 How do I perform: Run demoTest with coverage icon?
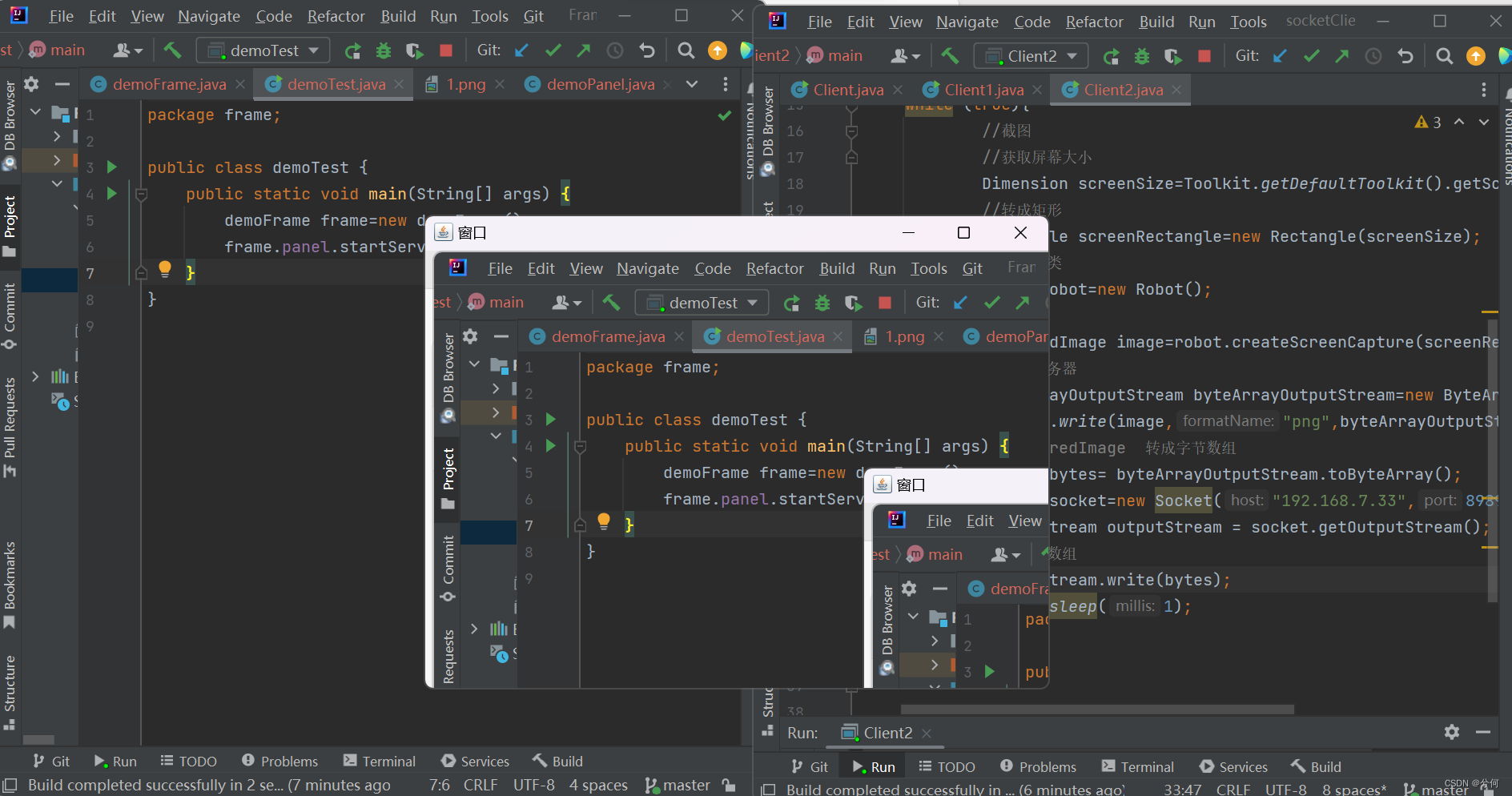pos(414,51)
